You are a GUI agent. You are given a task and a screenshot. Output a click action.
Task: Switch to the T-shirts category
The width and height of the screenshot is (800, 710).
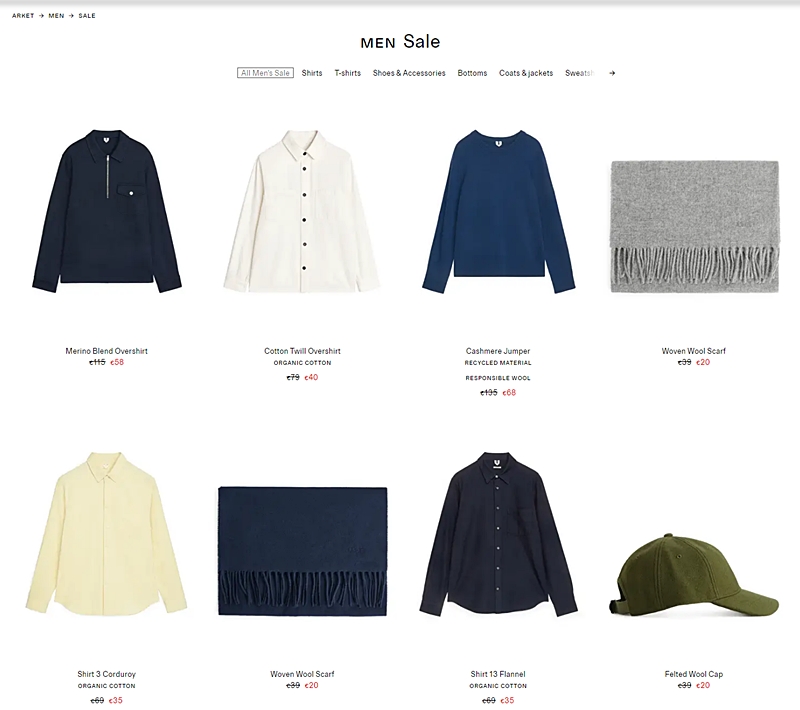coord(347,73)
